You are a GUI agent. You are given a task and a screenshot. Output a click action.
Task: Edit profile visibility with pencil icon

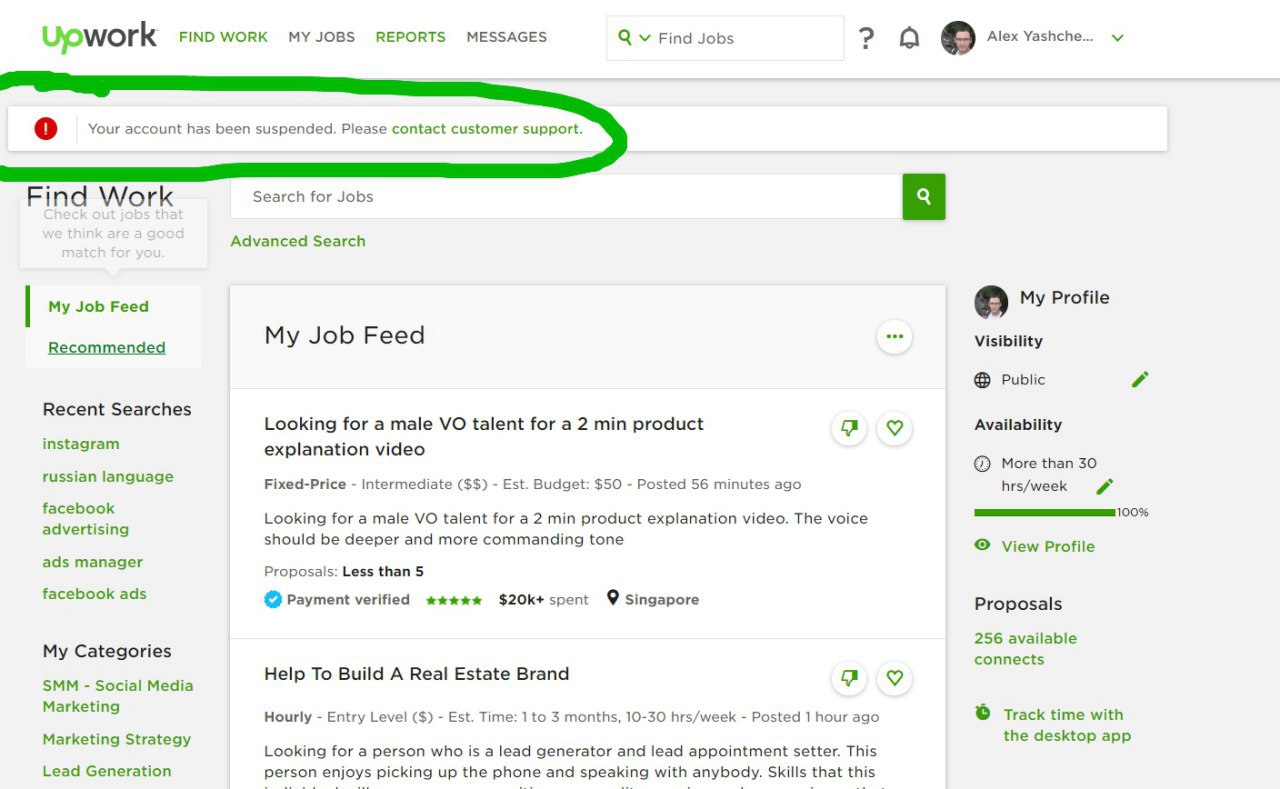tap(1140, 379)
